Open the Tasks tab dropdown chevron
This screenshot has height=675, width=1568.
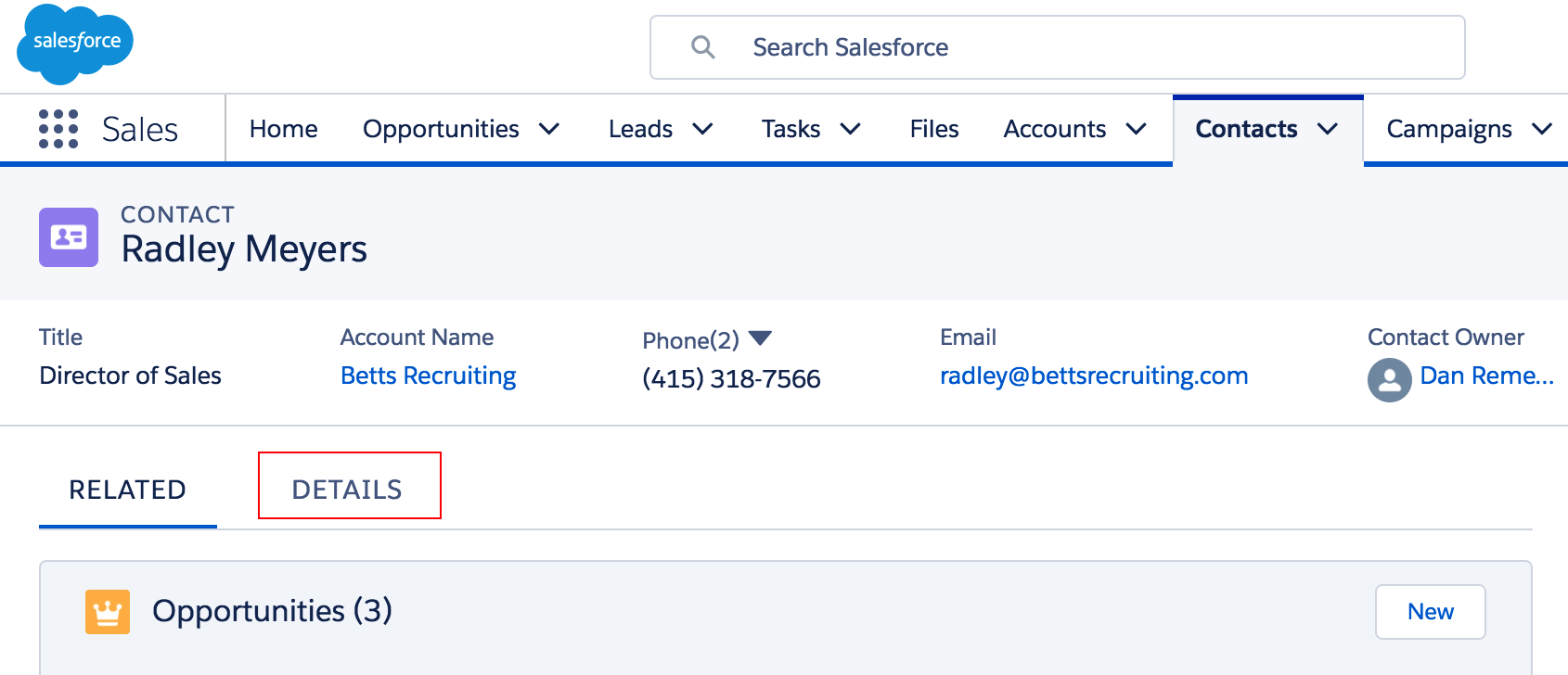coord(850,129)
